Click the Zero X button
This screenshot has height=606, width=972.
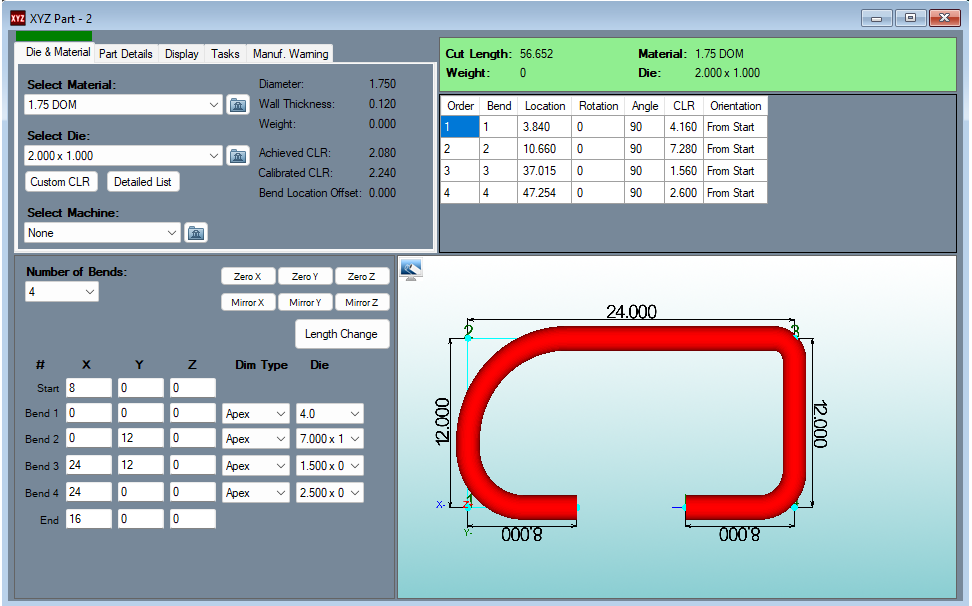point(247,276)
